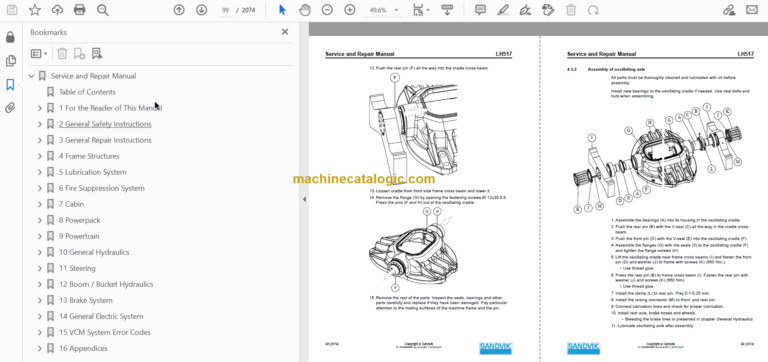Close the Bookmarks panel
Image resolution: width=768 pixels, height=362 pixels.
[x=285, y=32]
